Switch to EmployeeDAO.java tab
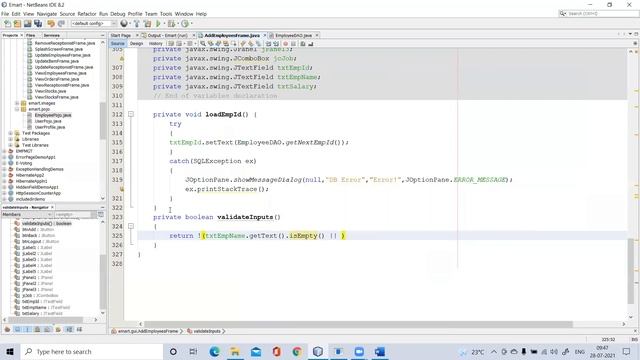Screen dimensions: 640x360 293,36
